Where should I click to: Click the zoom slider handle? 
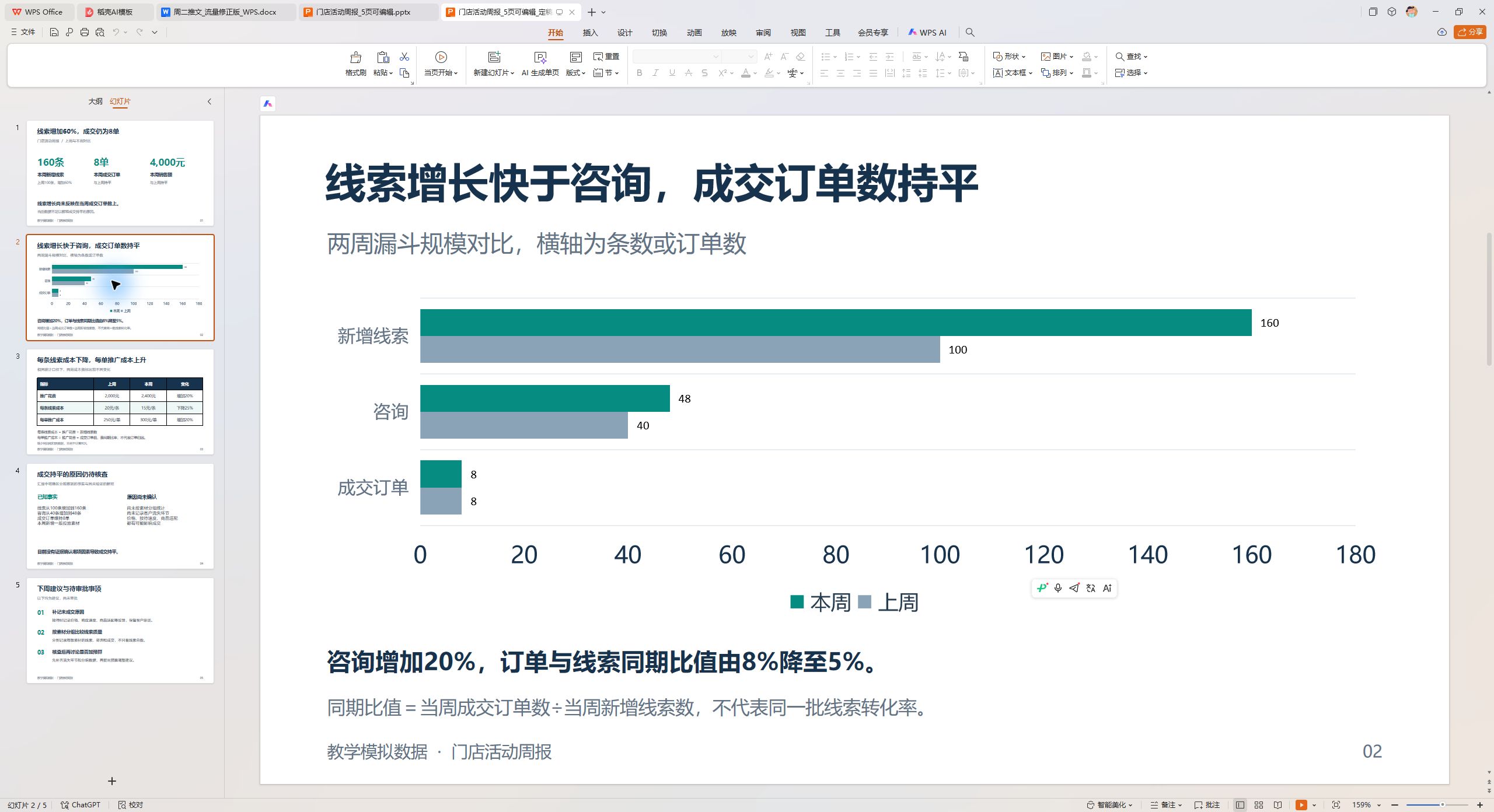click(1442, 805)
